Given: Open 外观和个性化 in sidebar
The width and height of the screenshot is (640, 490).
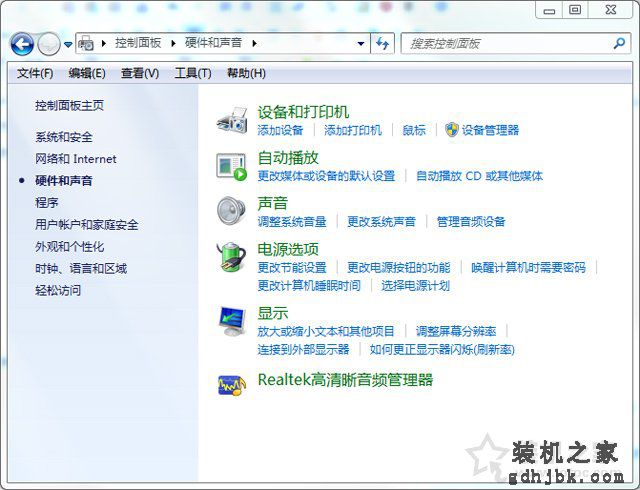Looking at the screenshot, I should pos(69,247).
